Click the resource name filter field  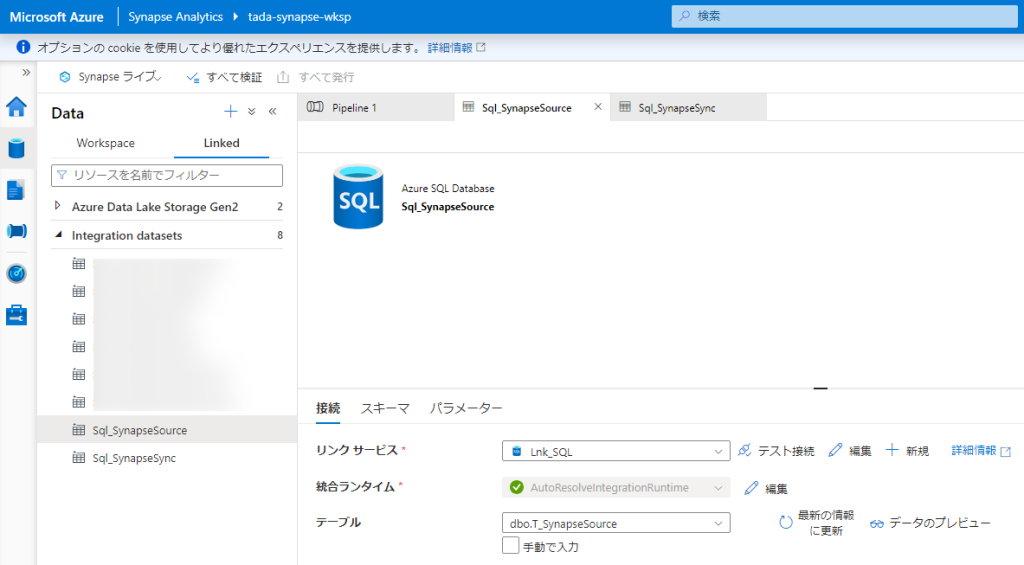coord(167,175)
